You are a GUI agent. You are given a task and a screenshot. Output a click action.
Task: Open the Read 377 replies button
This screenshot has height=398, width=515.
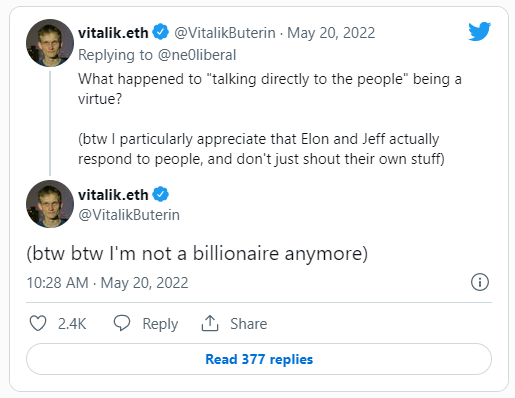point(259,359)
